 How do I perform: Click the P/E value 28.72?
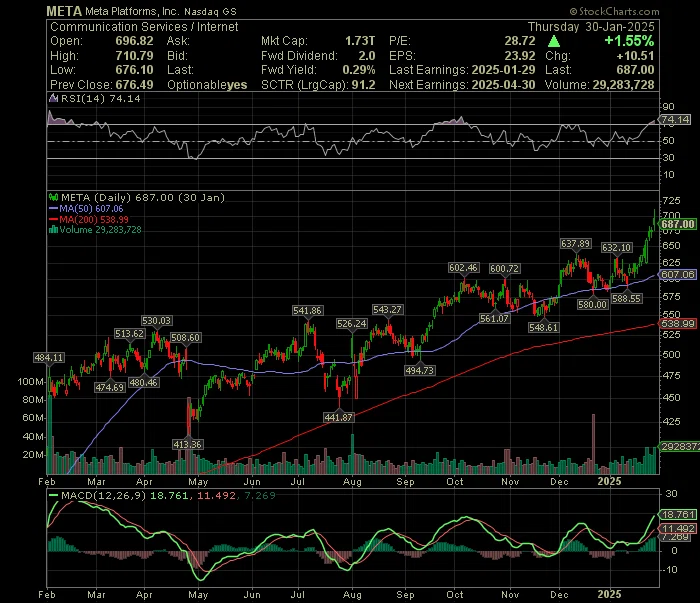point(520,41)
